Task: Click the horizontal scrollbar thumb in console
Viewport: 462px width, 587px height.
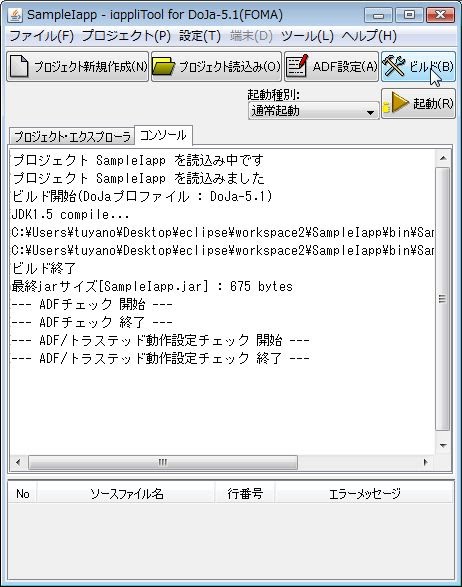Action: click(163, 462)
